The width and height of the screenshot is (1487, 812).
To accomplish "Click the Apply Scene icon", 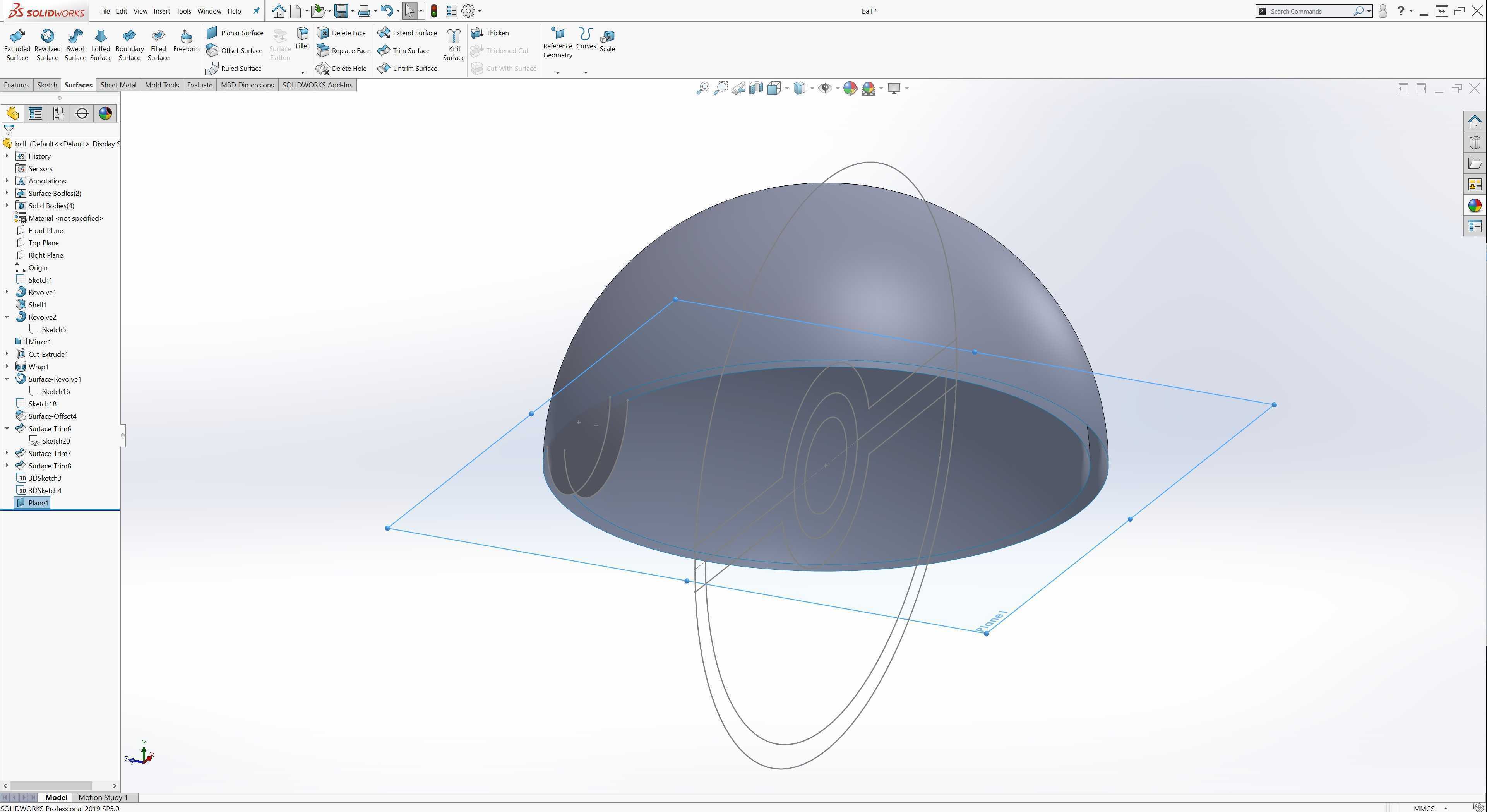I will tap(868, 88).
